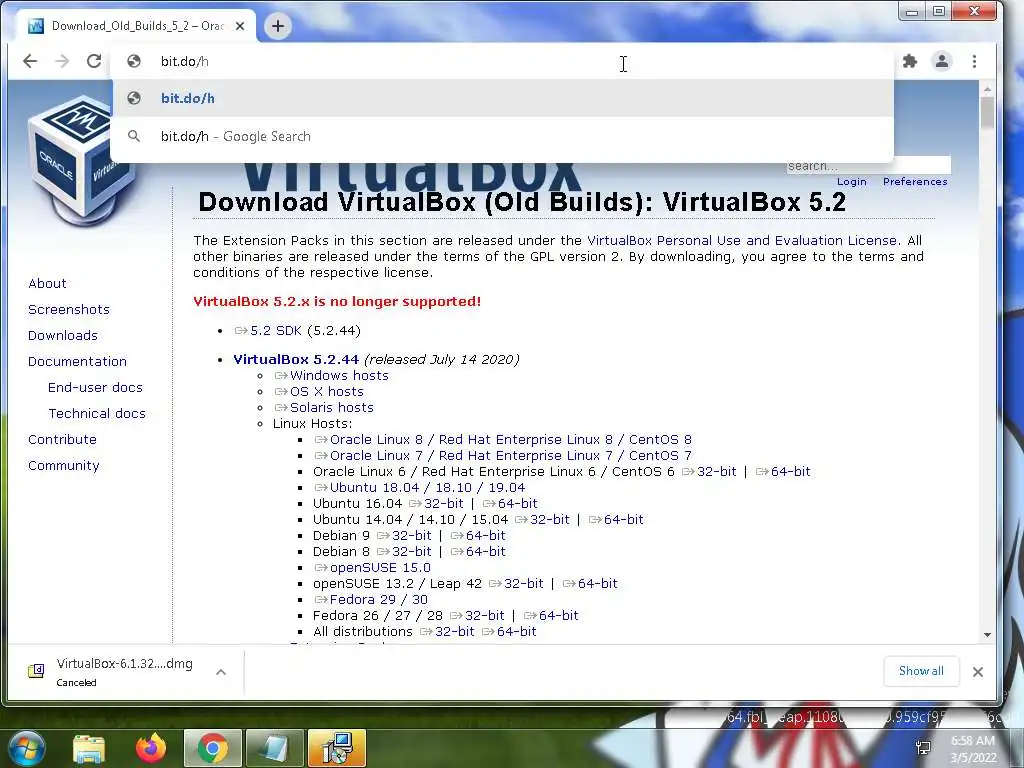Open the About sidebar link
The width and height of the screenshot is (1024, 768).
(x=47, y=283)
